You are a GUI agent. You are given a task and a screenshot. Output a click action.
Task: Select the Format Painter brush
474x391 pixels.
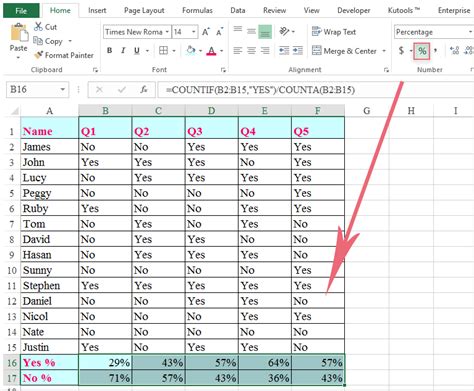click(x=39, y=55)
